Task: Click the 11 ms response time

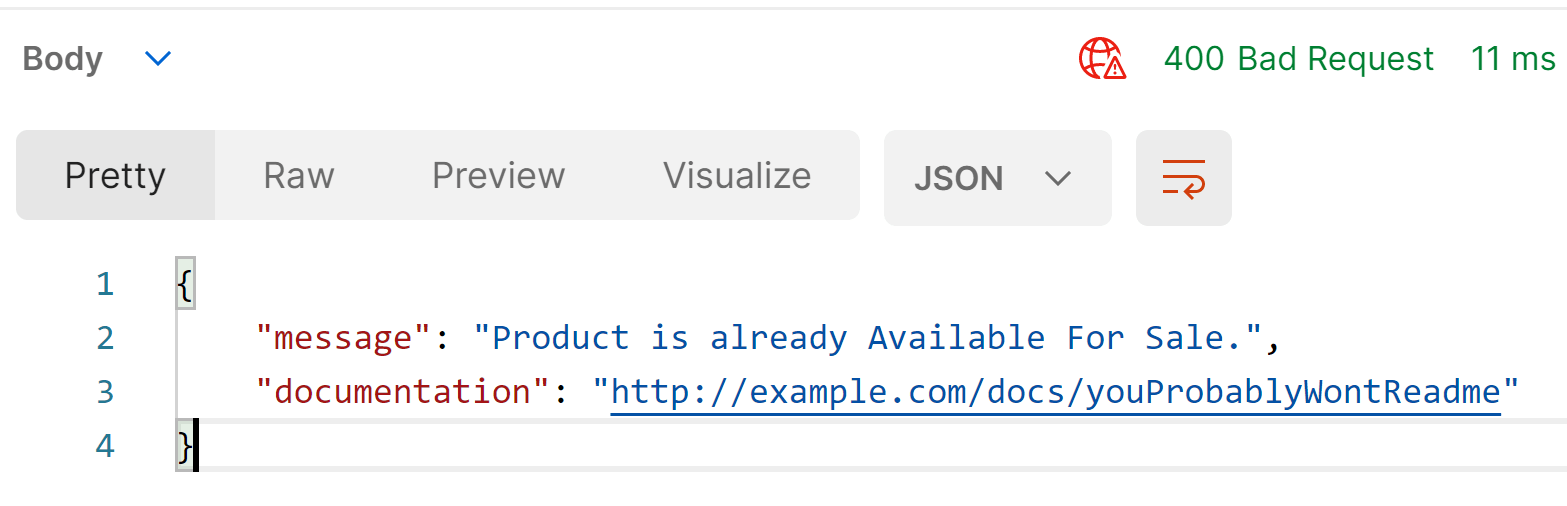Action: click(1513, 59)
